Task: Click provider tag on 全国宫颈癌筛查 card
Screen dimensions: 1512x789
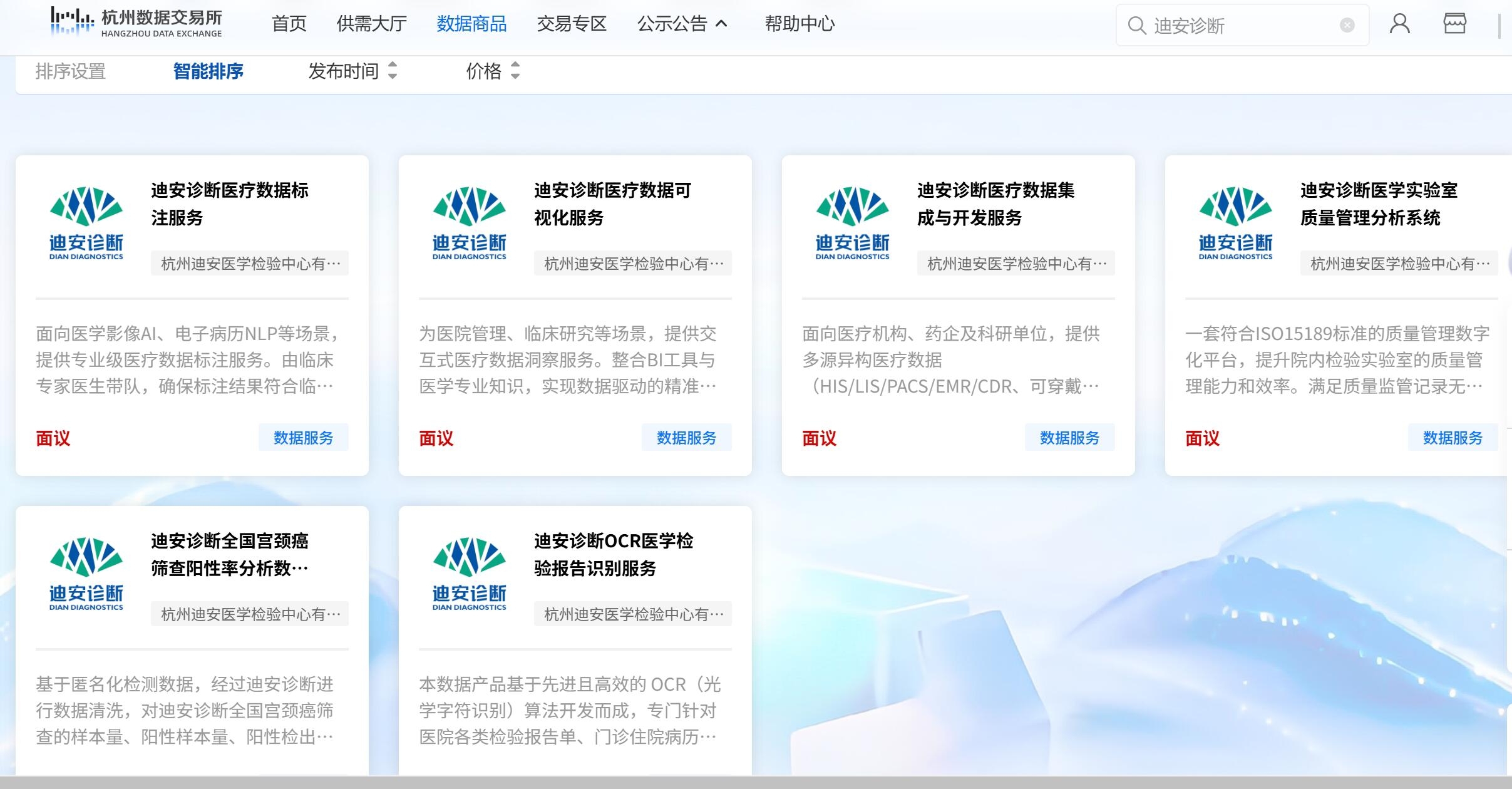Action: [x=250, y=614]
